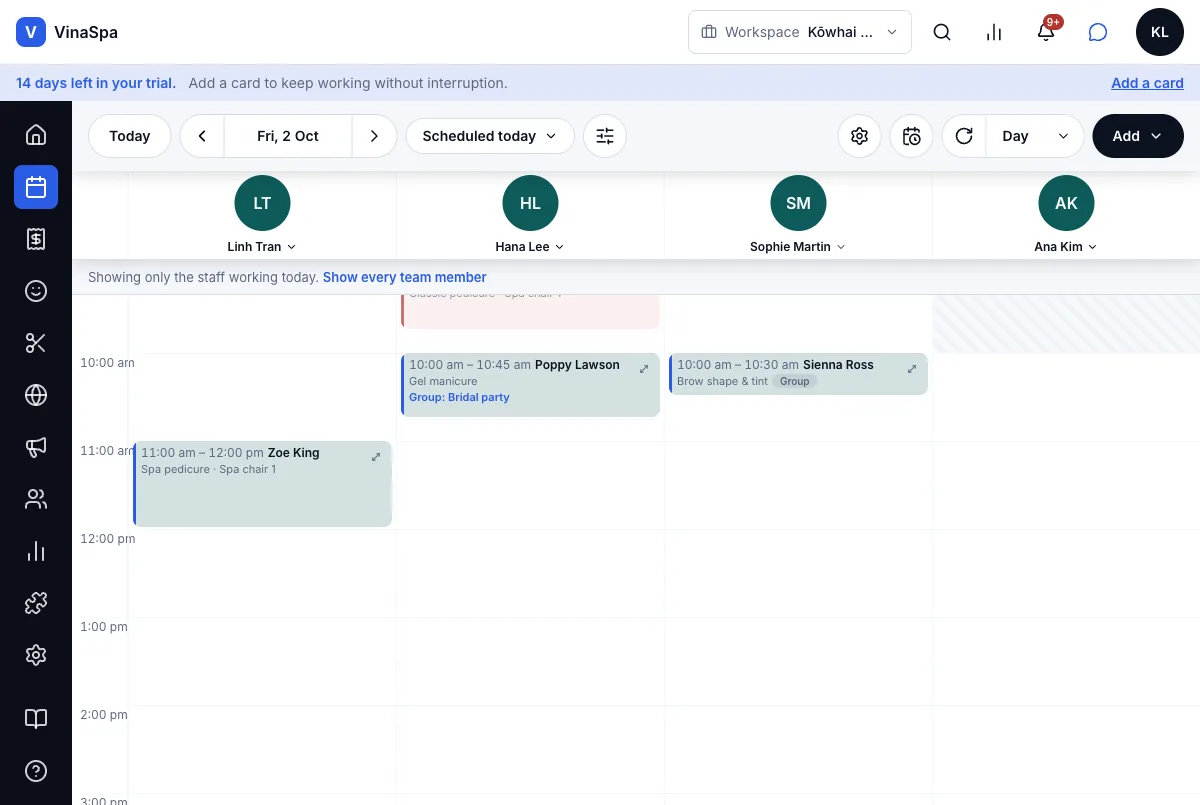This screenshot has height=805, width=1200.
Task: Open the megaphone marketing icon
Action: click(36, 447)
